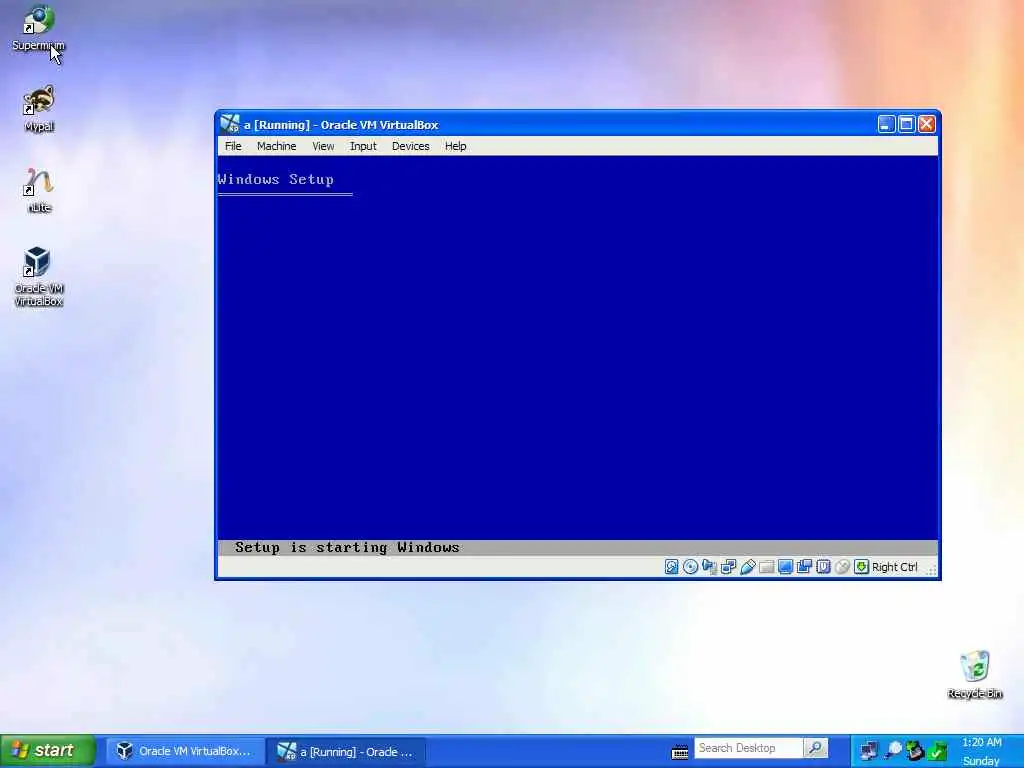
Task: Select the Oracle VM VirtualBox desktop icon
Action: point(39,277)
